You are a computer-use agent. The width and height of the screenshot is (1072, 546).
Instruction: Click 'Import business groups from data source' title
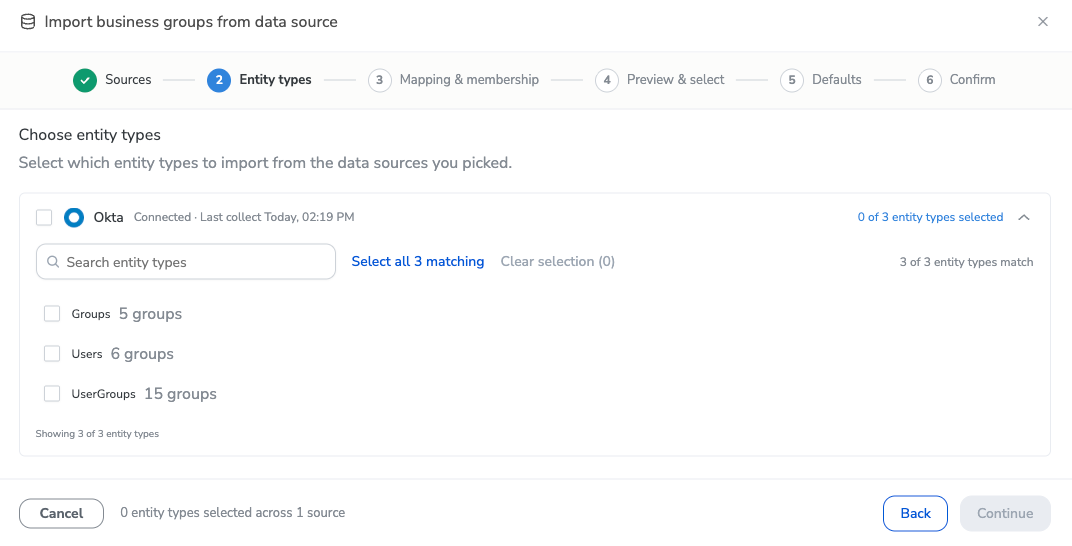(x=191, y=22)
